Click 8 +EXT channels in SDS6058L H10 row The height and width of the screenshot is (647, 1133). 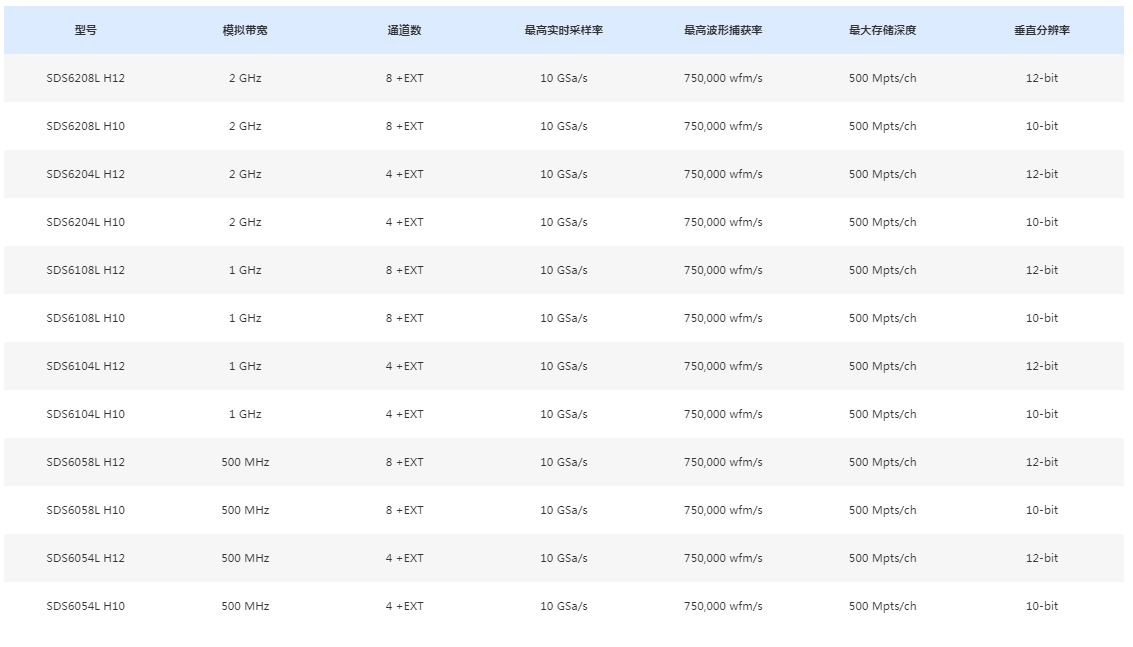[405, 510]
